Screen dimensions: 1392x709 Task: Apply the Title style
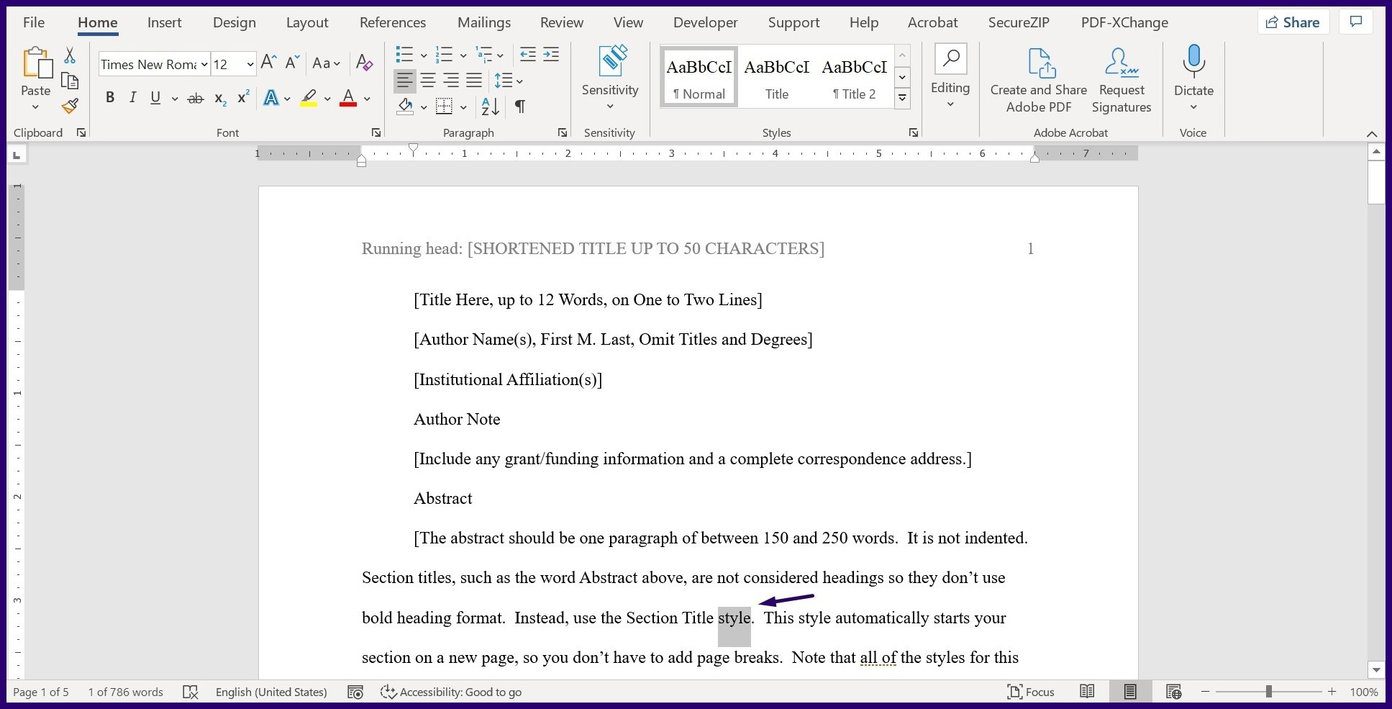pyautogui.click(x=777, y=76)
